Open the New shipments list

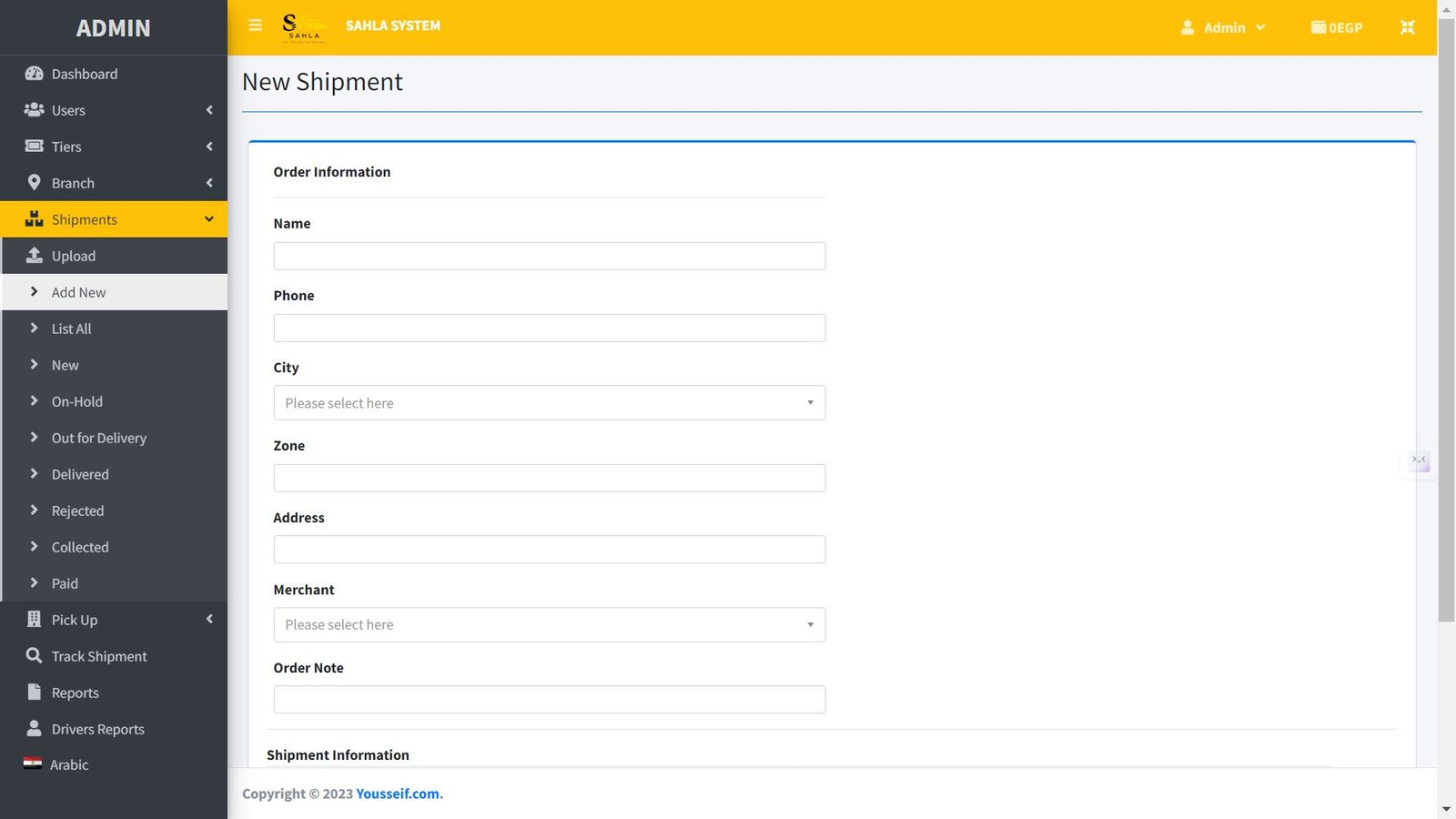point(114,365)
